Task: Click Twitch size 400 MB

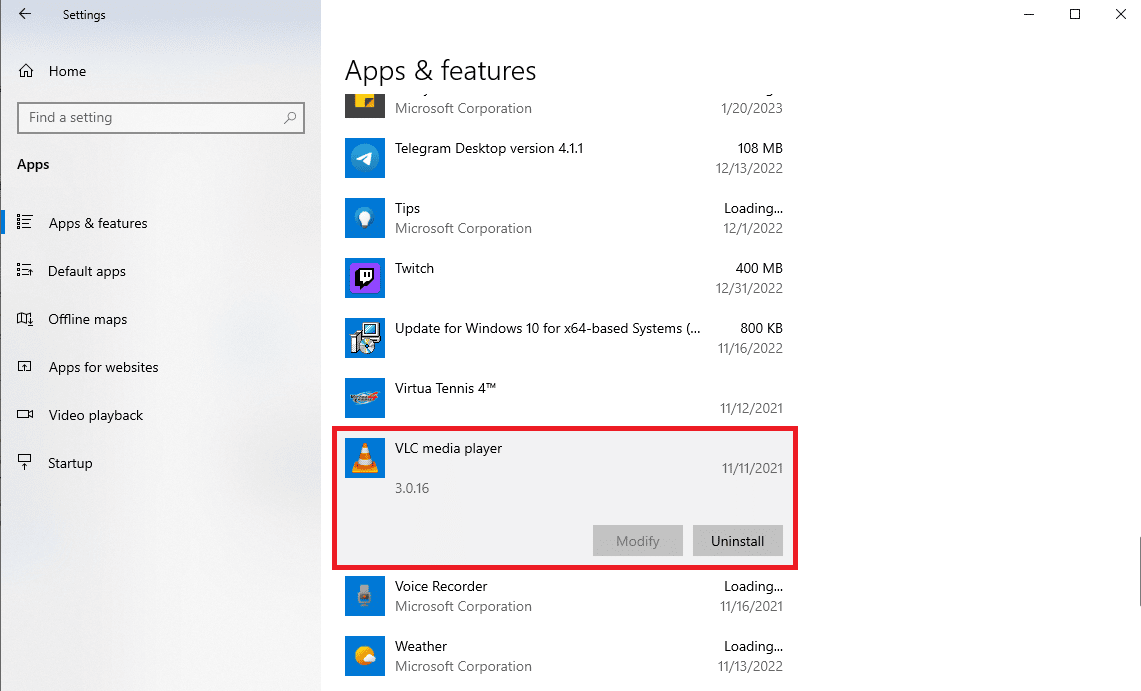Action: 759,268
